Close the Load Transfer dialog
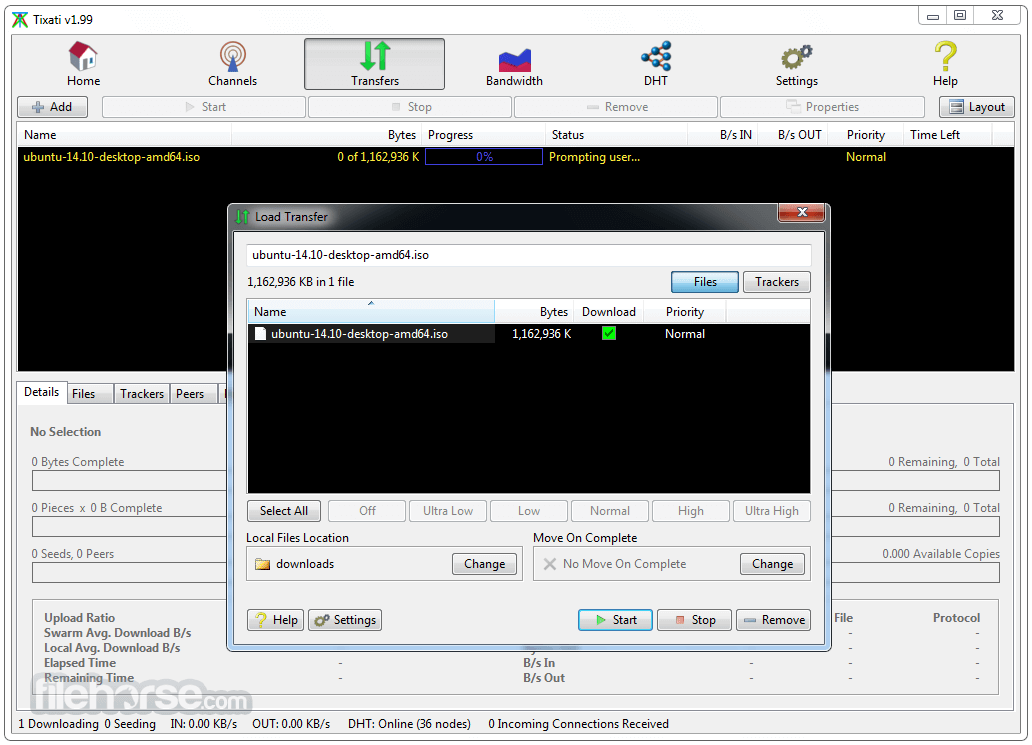 tap(802, 212)
